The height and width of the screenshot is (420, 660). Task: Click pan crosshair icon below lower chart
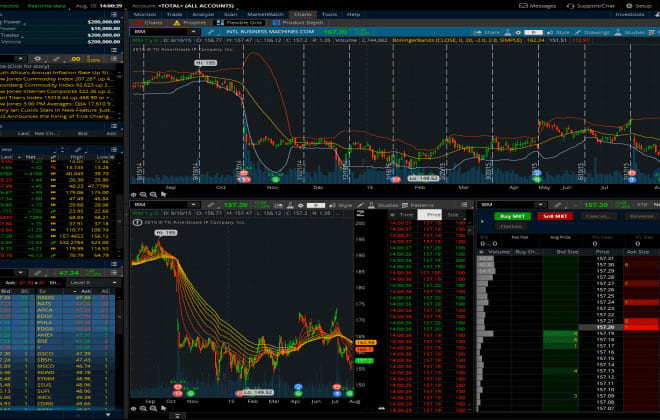(x=133, y=409)
